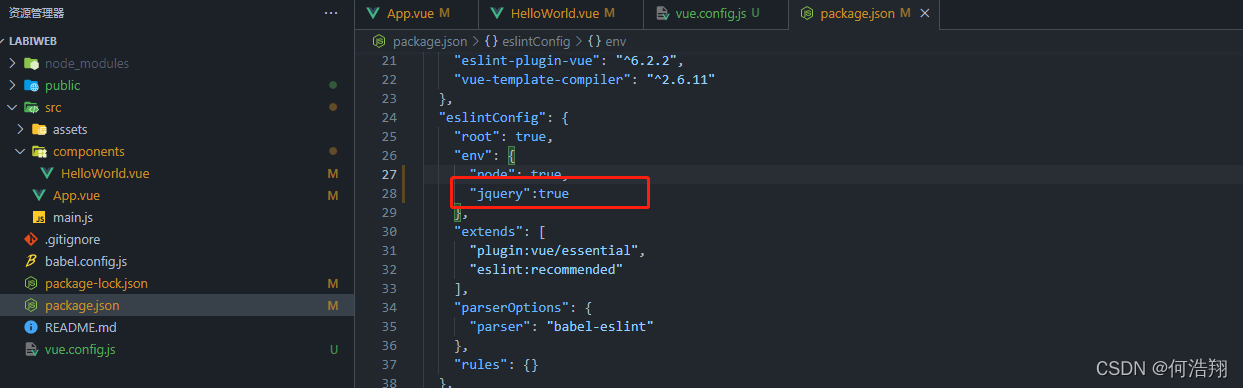Close the package.json editor tab

point(925,13)
